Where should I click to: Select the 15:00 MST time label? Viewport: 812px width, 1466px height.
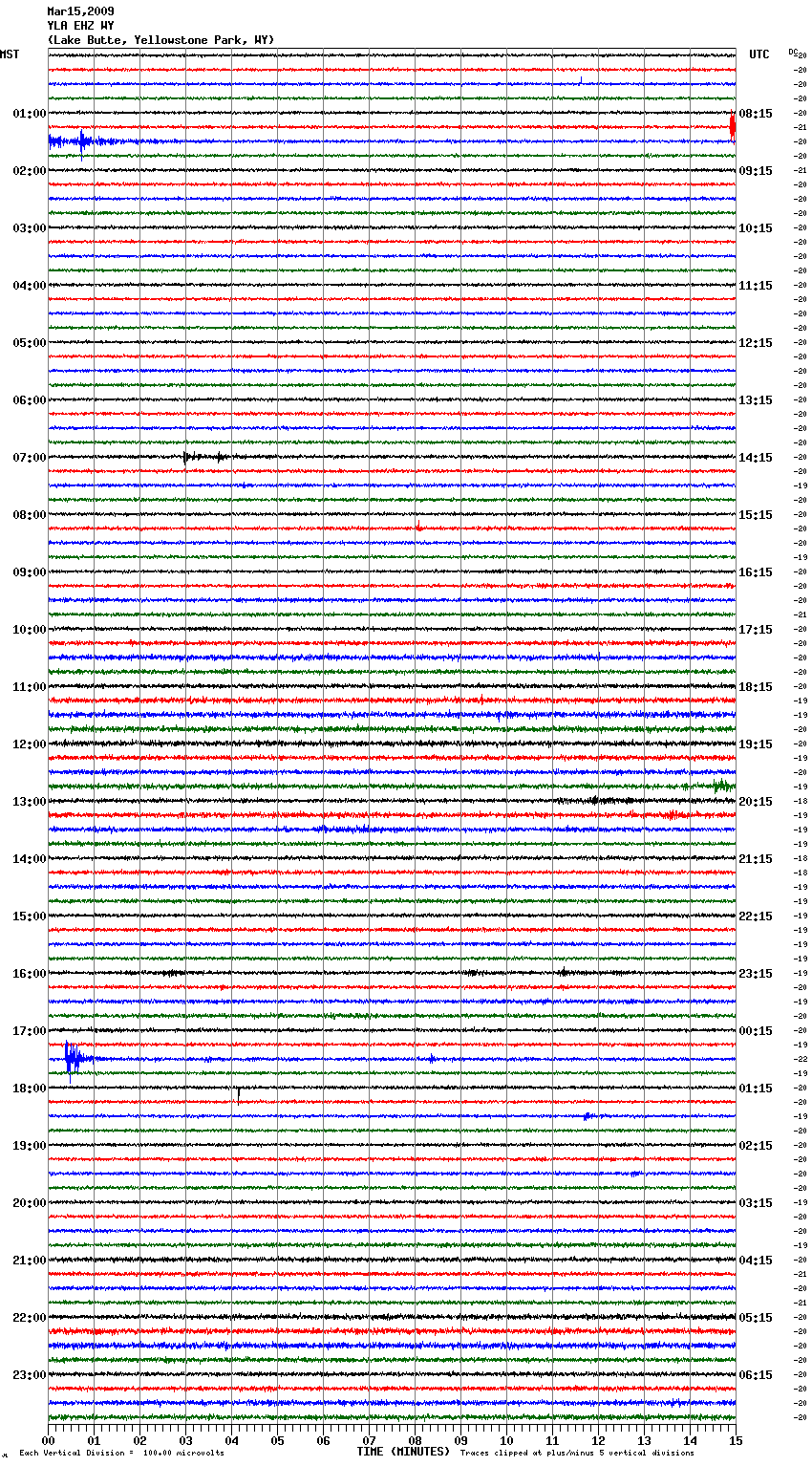(30, 916)
